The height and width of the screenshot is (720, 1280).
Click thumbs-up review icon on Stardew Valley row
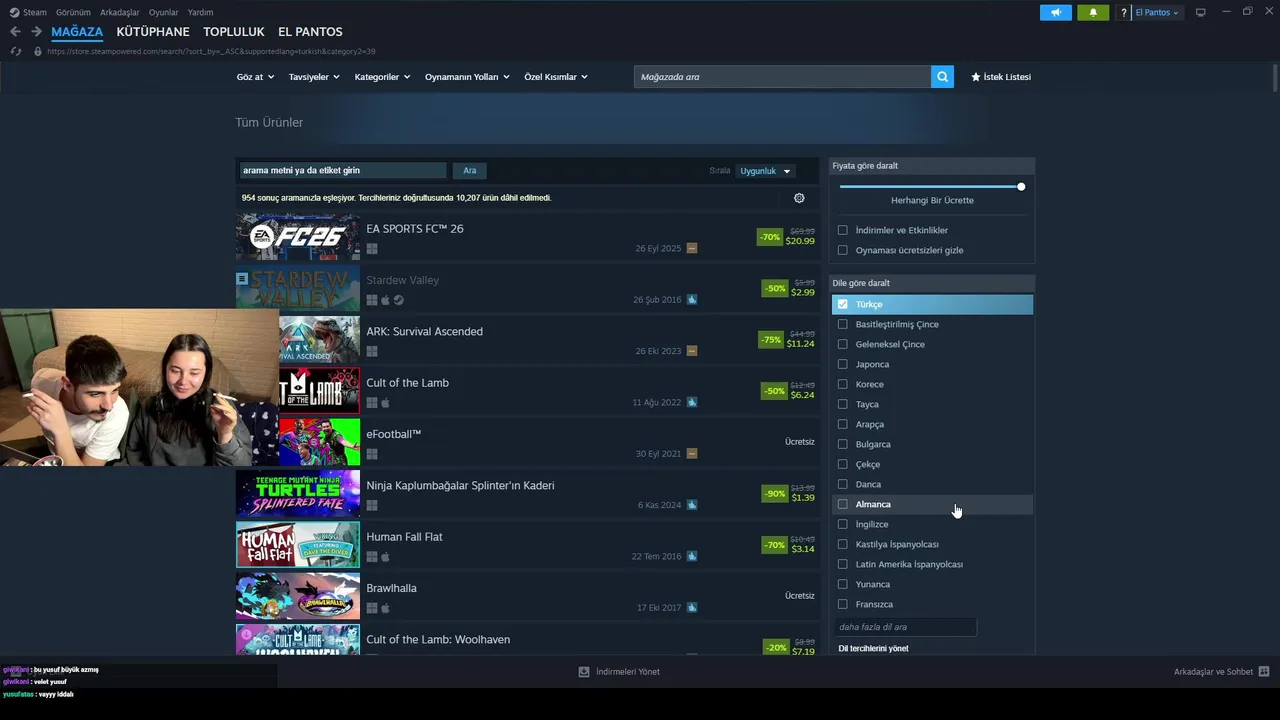(692, 299)
